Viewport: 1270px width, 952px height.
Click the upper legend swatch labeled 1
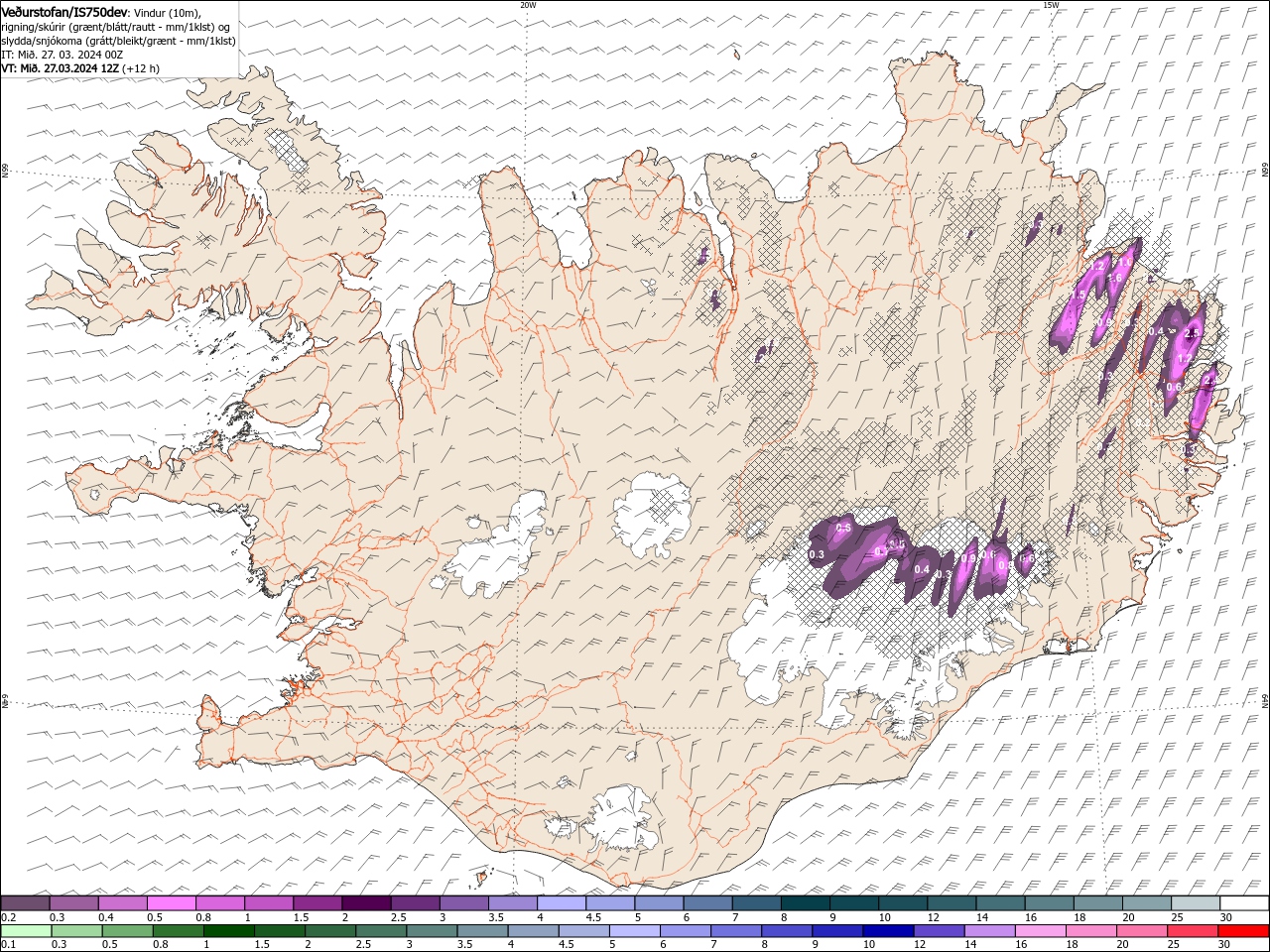click(x=268, y=903)
